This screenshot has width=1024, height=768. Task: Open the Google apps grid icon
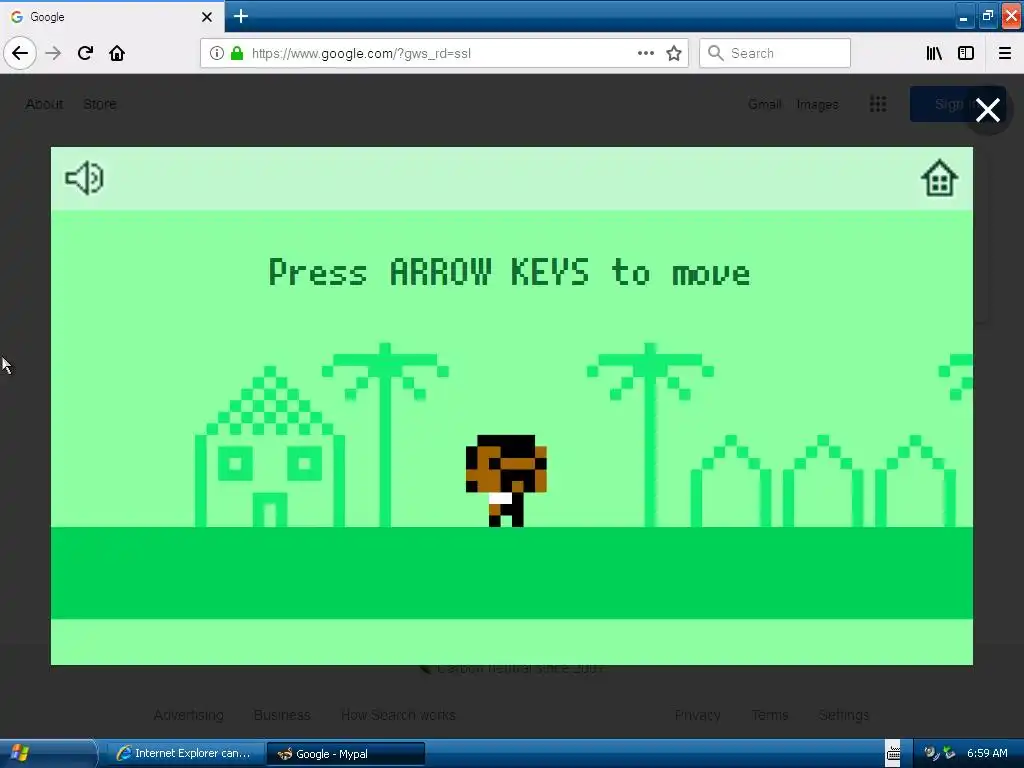tap(878, 104)
